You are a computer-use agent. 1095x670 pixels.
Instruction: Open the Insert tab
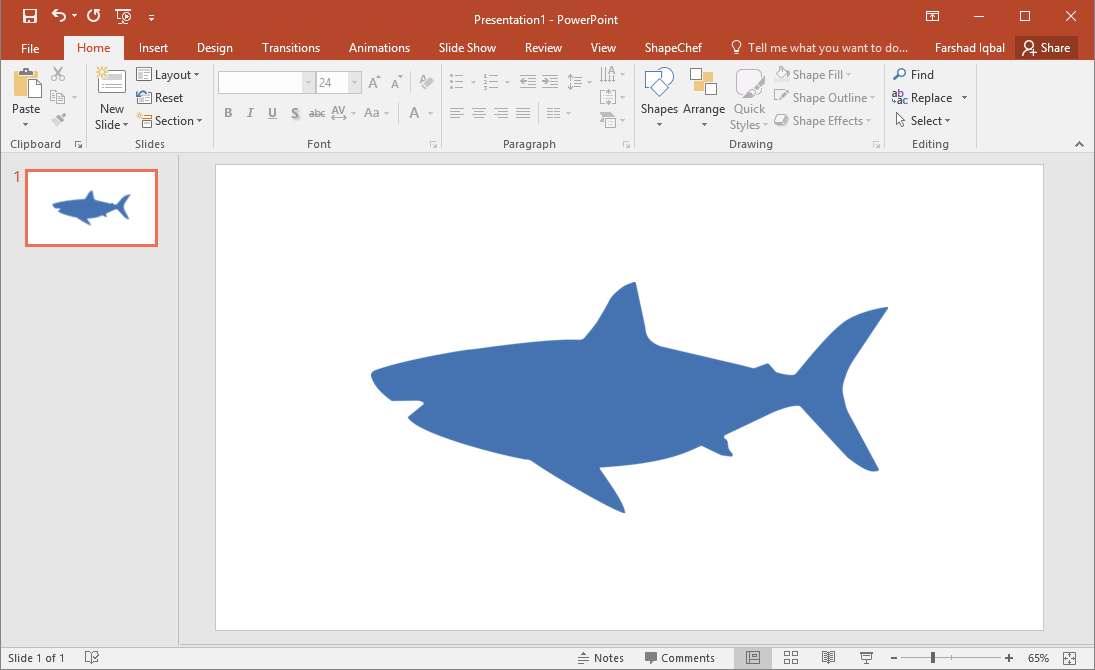tap(153, 48)
